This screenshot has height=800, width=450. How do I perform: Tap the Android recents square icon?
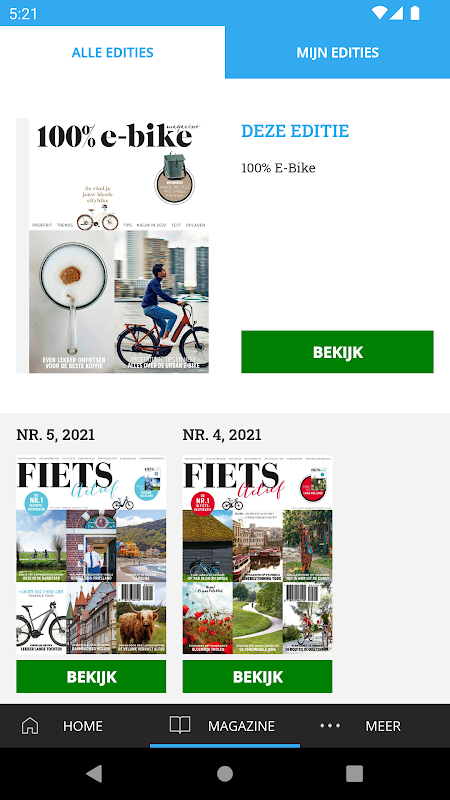355,773
